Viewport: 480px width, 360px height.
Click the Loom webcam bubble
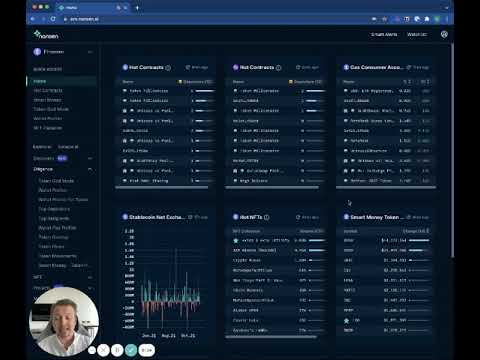(x=64, y=322)
